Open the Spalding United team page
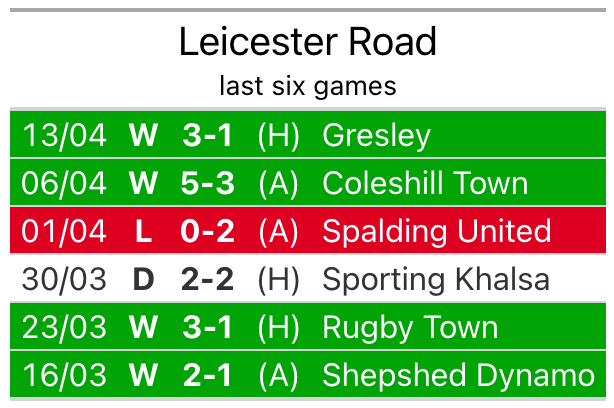The height and width of the screenshot is (408, 614). (x=436, y=231)
